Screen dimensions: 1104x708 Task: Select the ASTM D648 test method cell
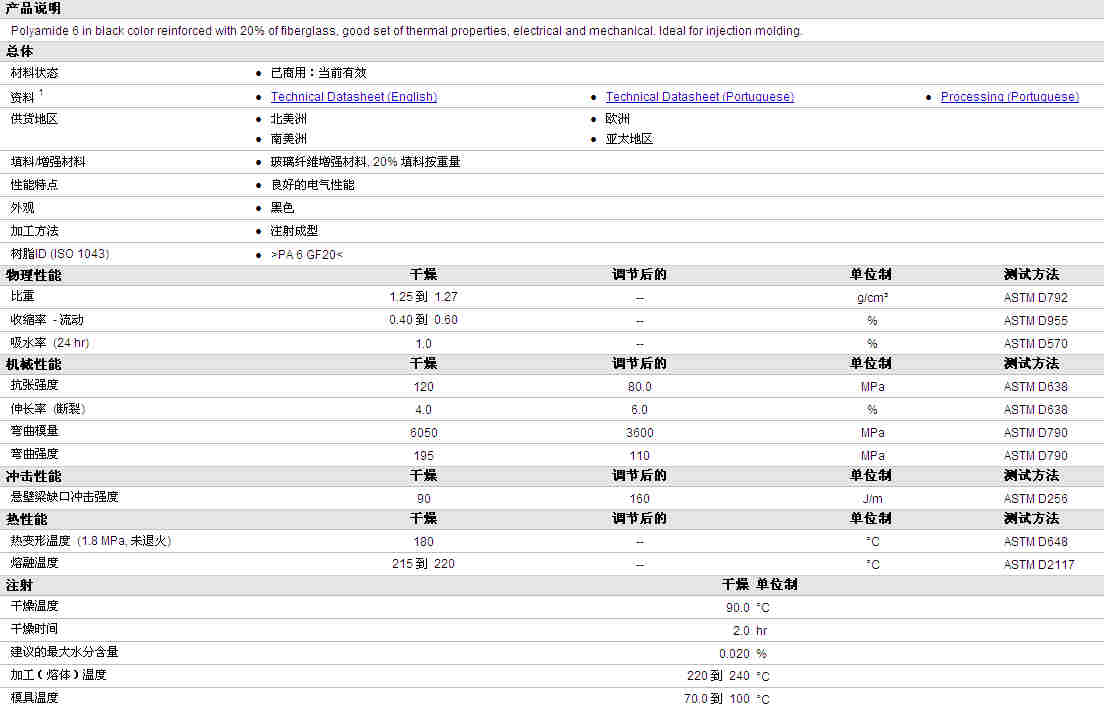click(1035, 542)
